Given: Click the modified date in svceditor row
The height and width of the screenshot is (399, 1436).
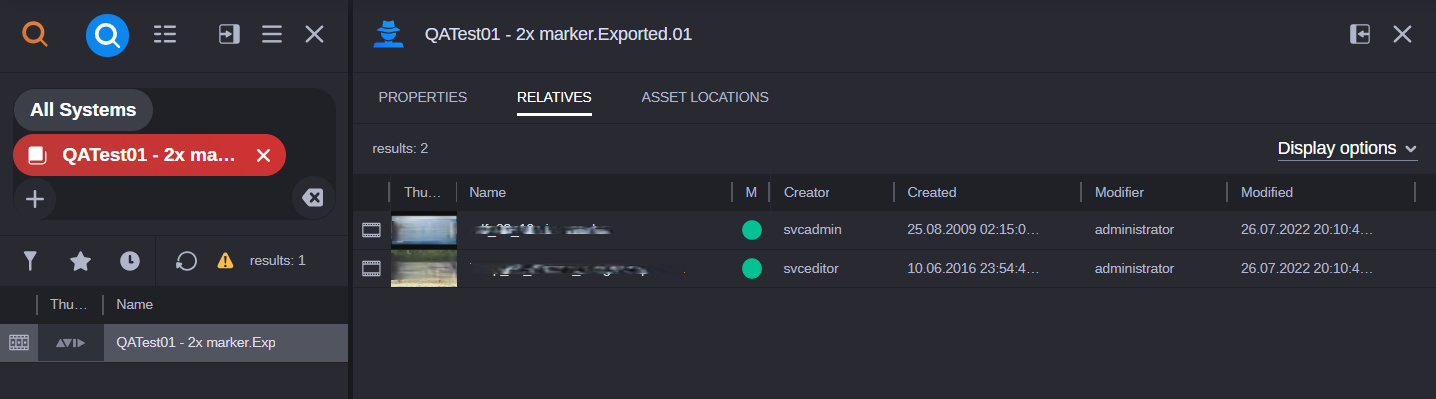Looking at the screenshot, I should coord(1307,268).
